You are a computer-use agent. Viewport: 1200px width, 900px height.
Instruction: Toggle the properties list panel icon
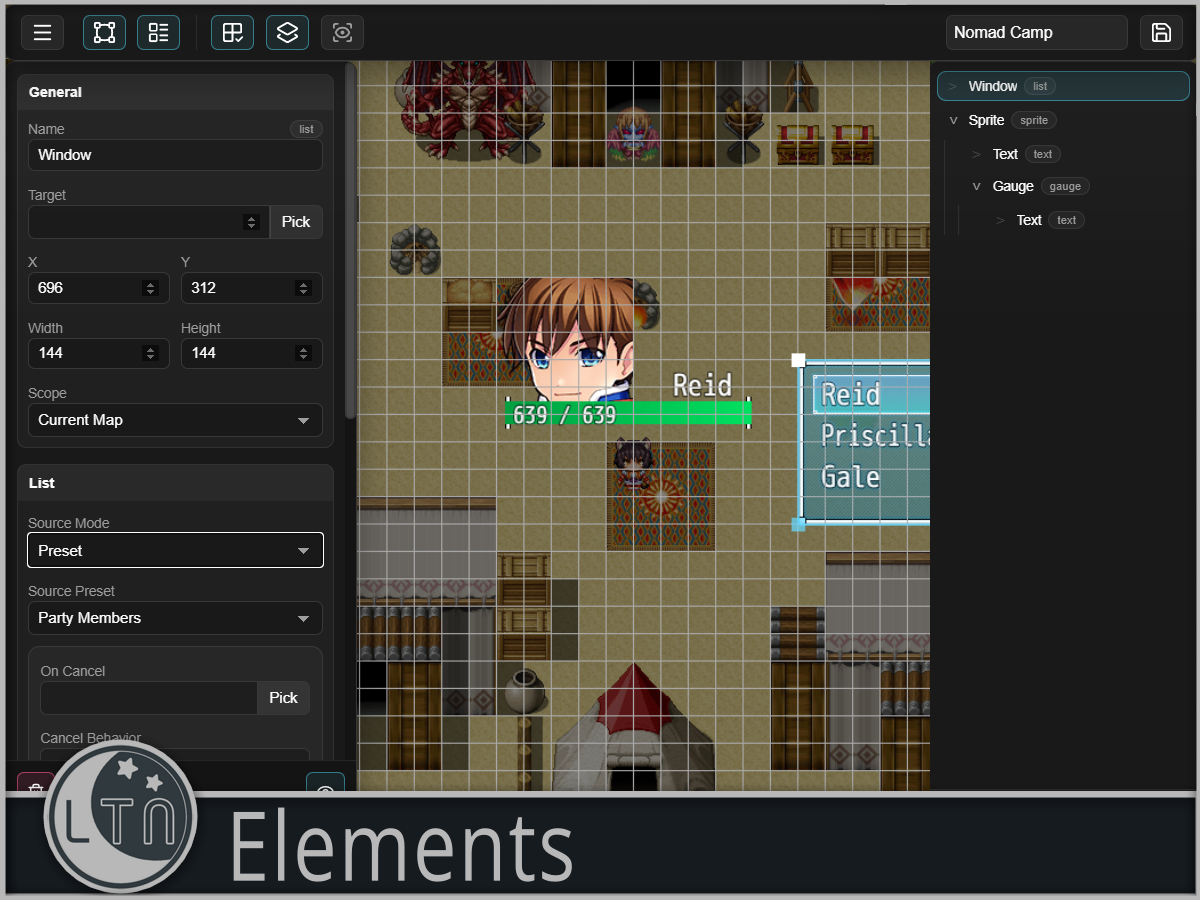pyautogui.click(x=158, y=33)
